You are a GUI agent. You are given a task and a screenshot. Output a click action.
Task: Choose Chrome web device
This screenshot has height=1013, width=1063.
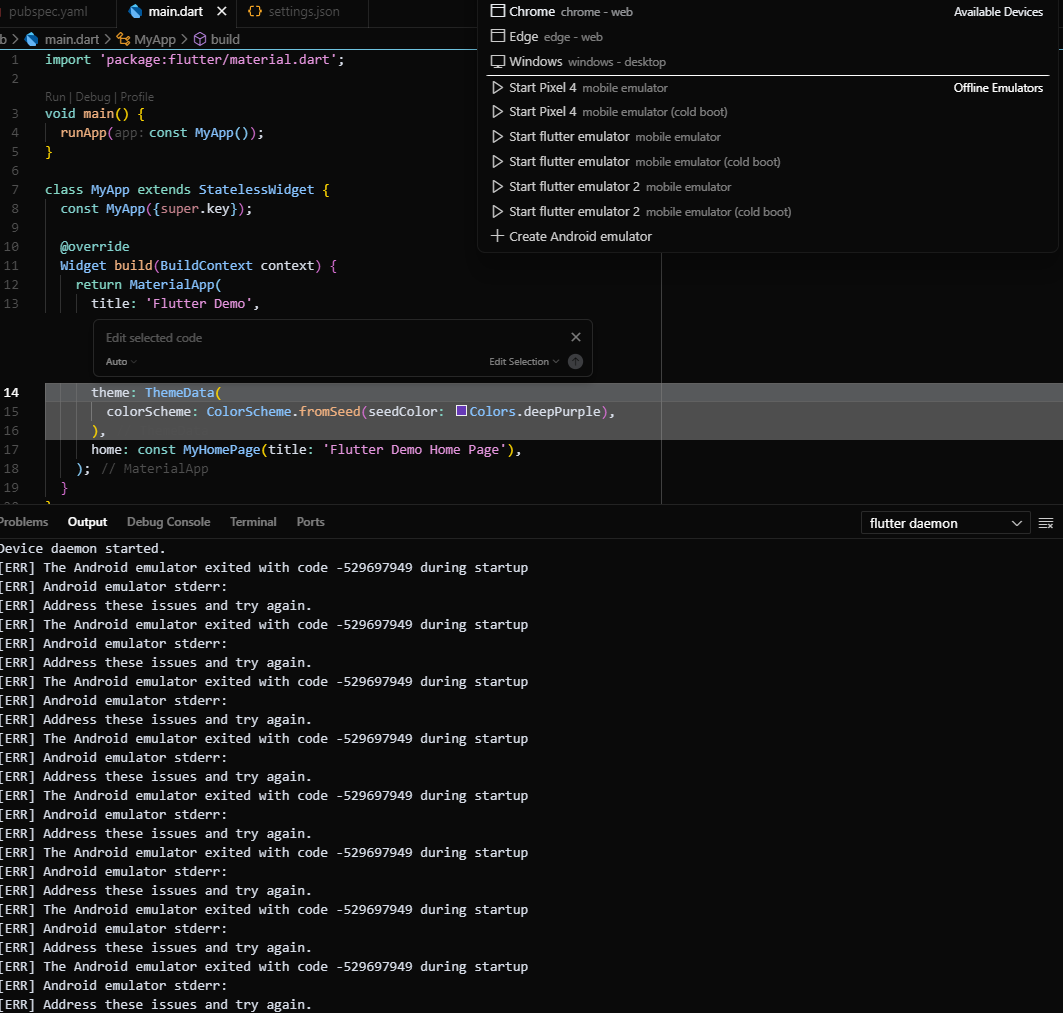point(766,12)
